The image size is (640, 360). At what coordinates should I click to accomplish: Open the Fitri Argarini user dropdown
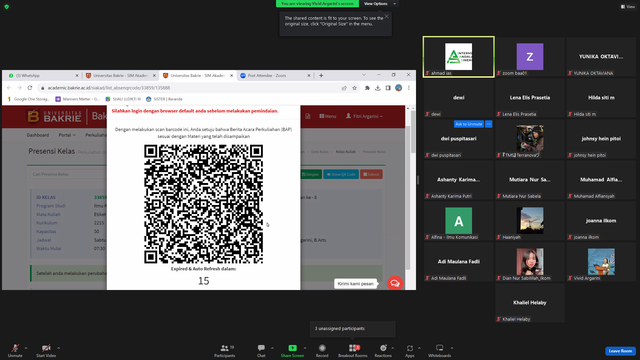(x=364, y=116)
